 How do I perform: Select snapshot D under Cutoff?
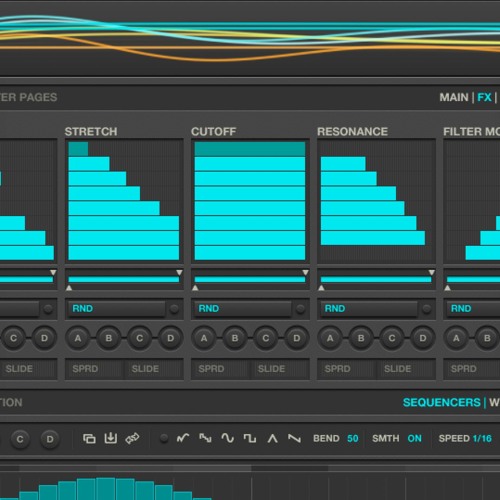(297, 338)
